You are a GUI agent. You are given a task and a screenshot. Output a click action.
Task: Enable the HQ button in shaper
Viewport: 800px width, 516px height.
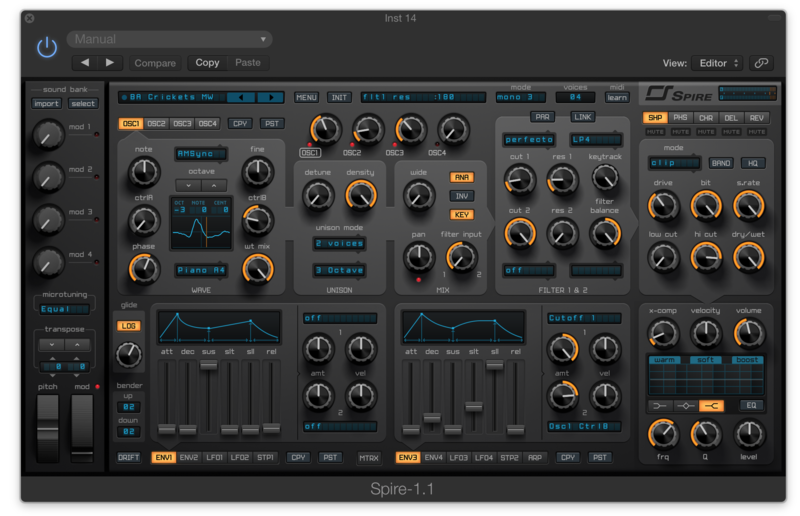(x=753, y=163)
